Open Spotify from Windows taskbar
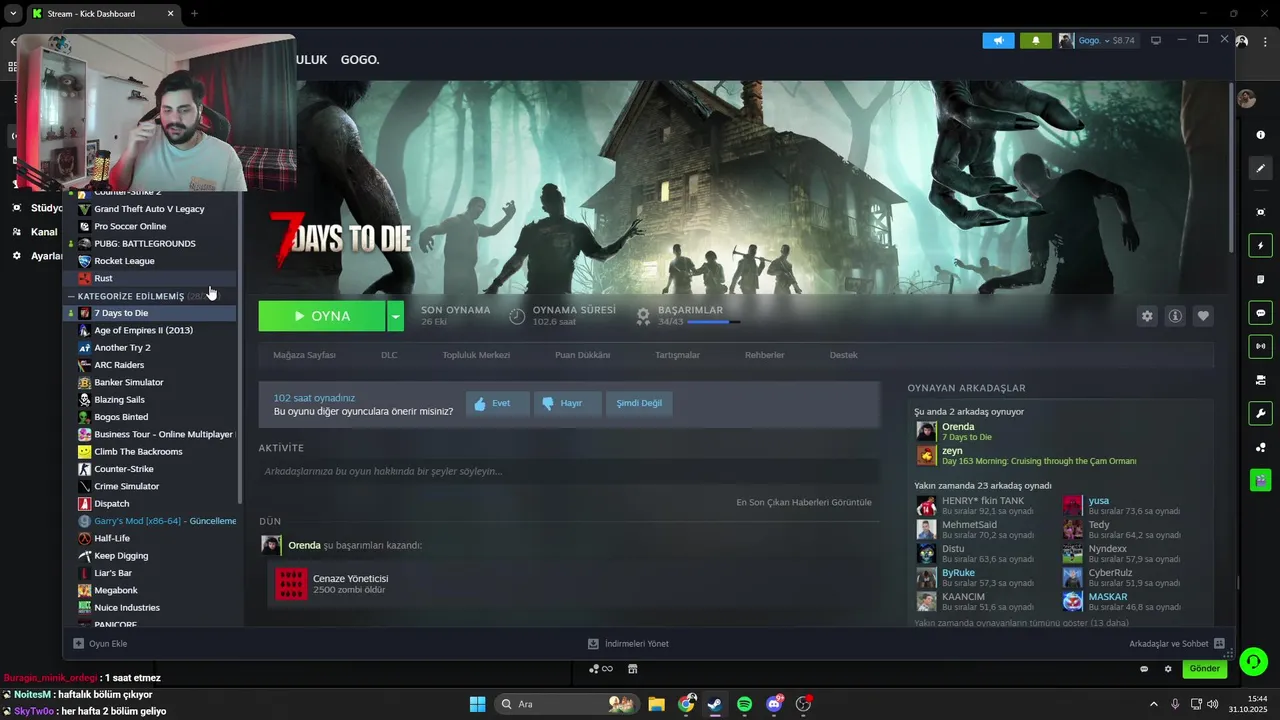This screenshot has height=720, width=1280. [x=744, y=704]
